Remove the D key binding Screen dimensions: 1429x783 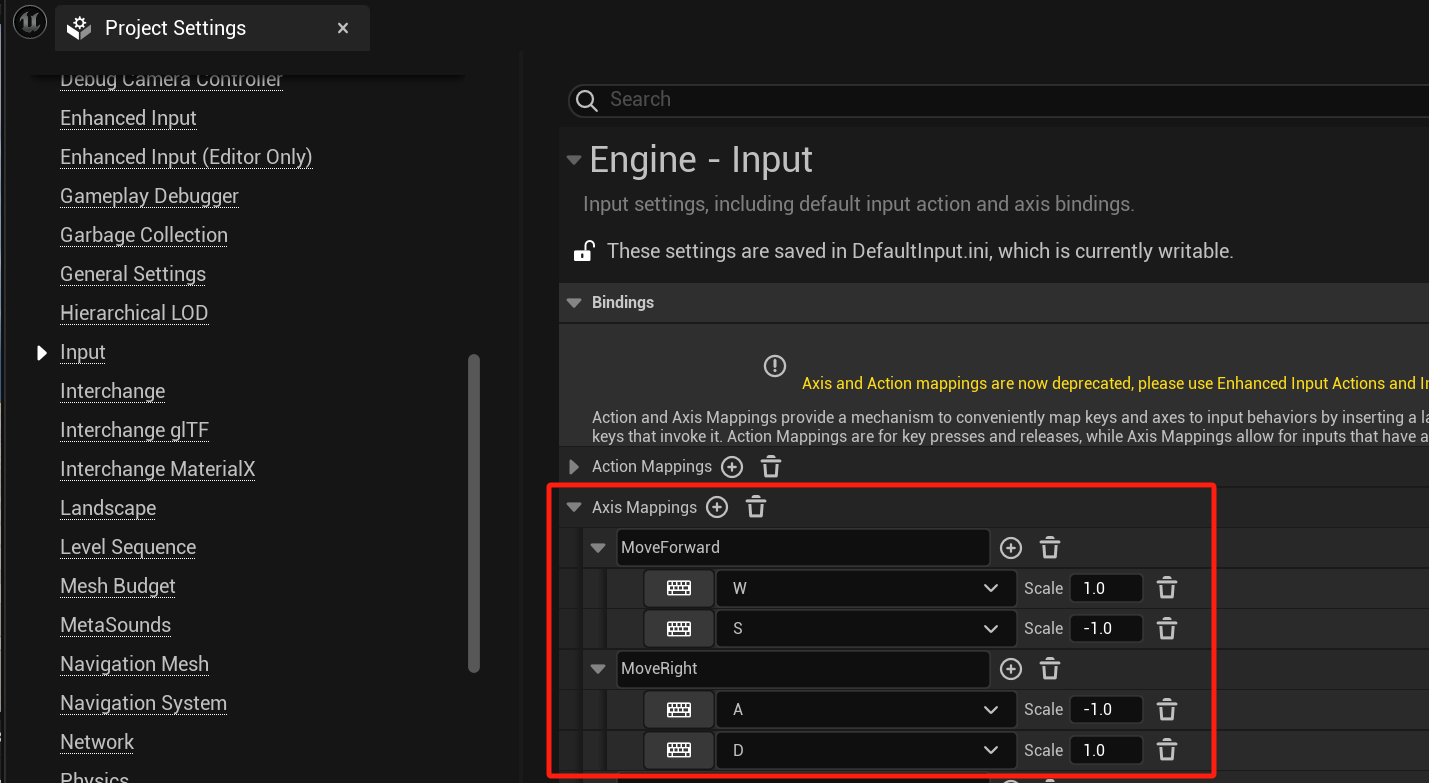tap(1166, 750)
